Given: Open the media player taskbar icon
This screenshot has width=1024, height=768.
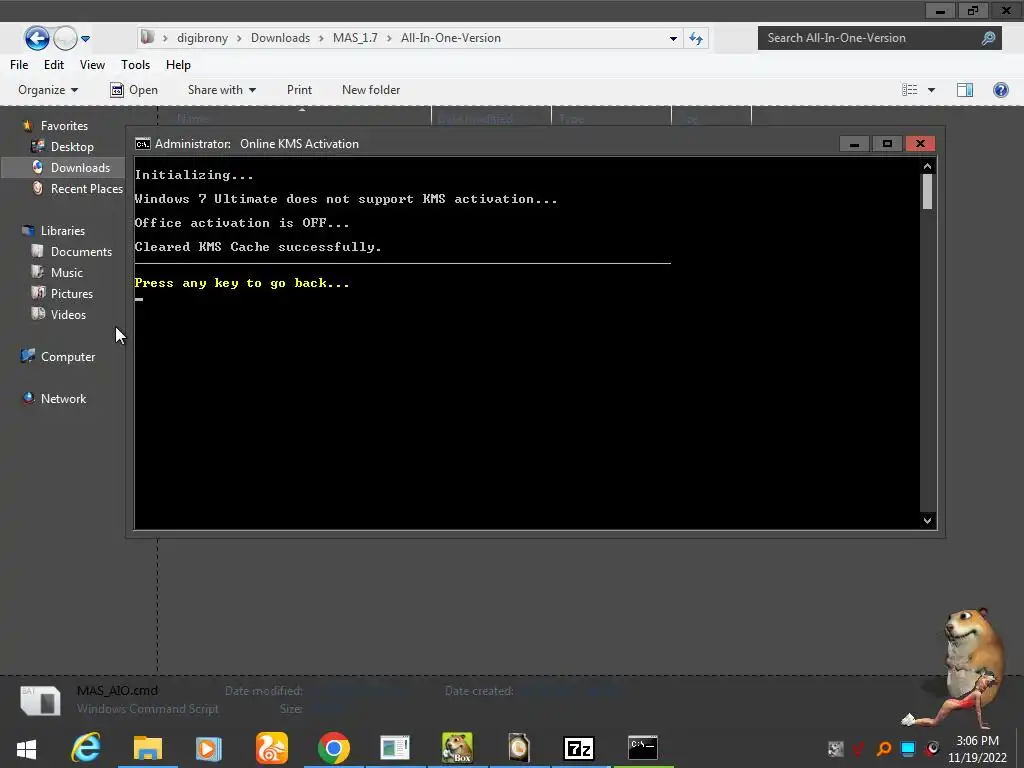Looking at the screenshot, I should (x=209, y=748).
